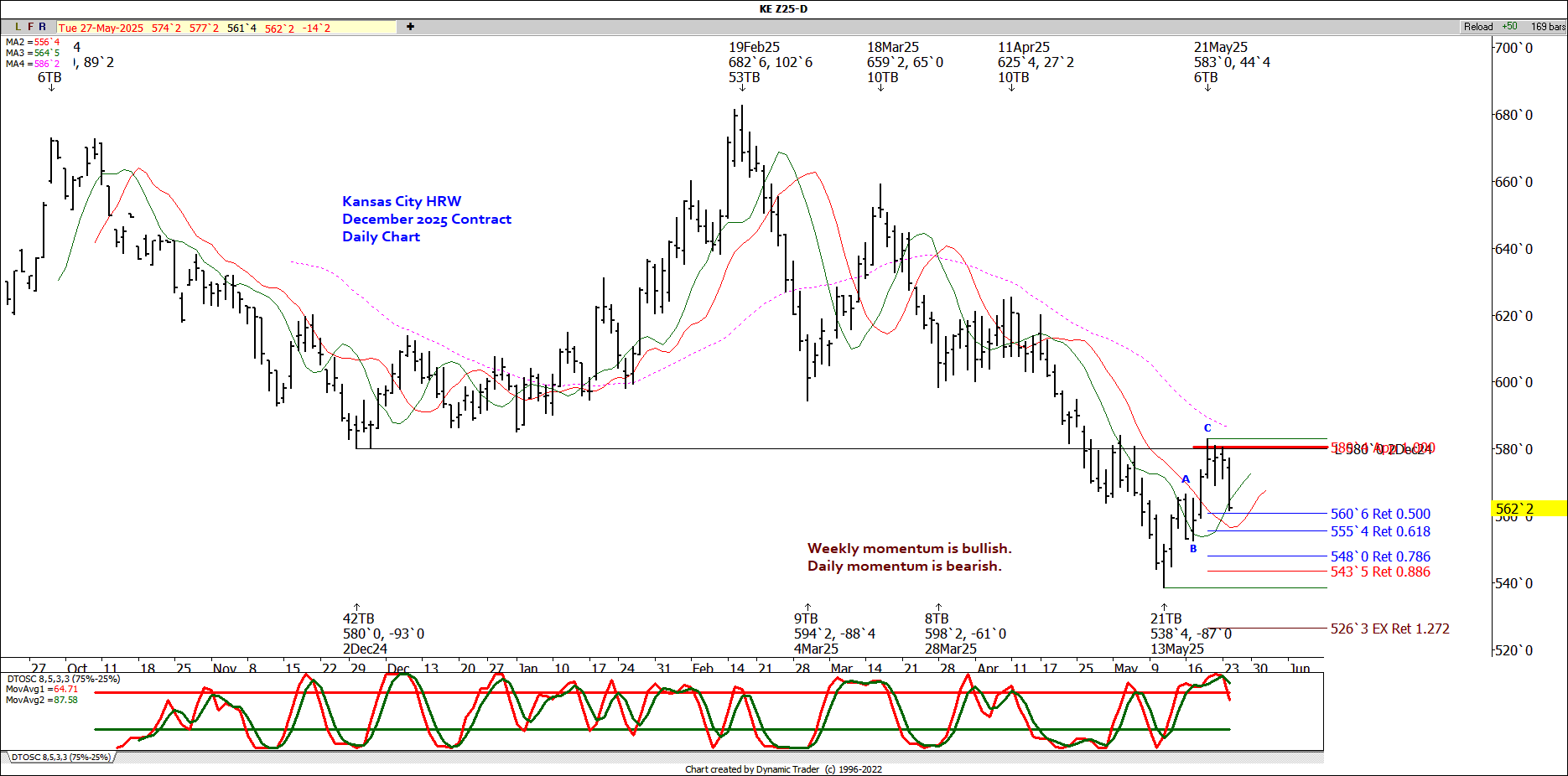Click the wave label B on the chart

(1193, 549)
